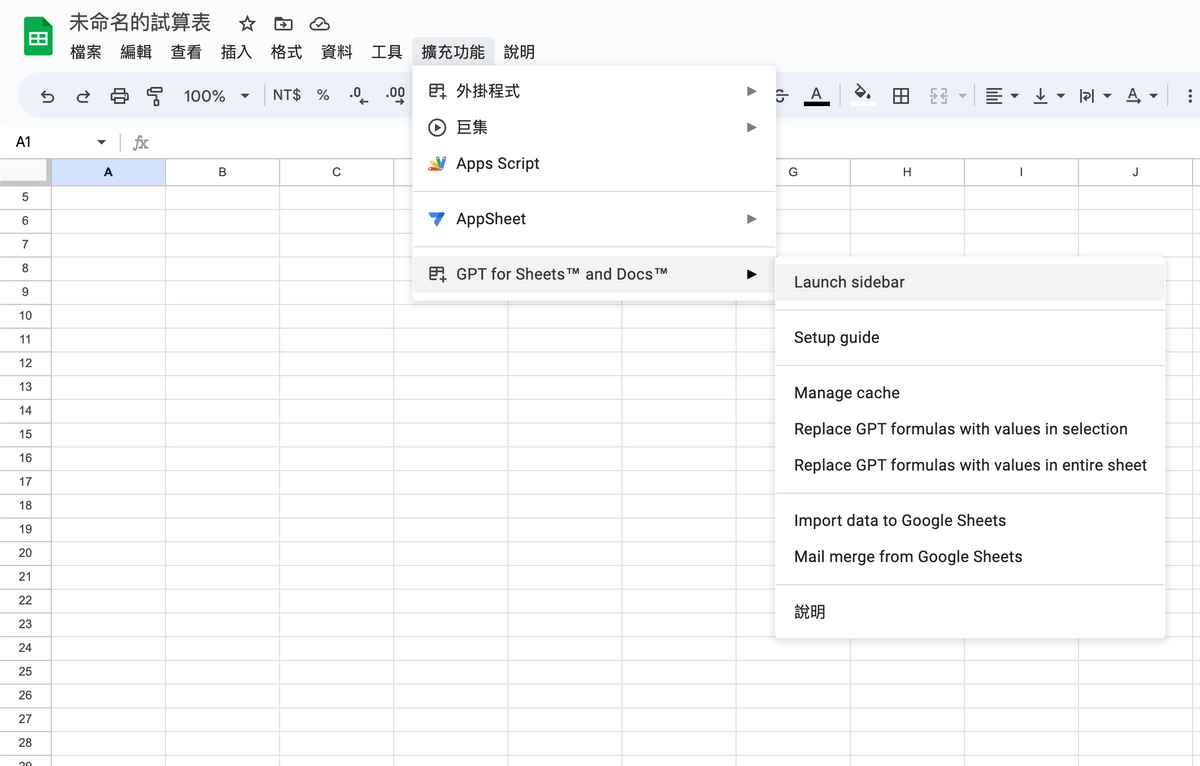Close the 擴充功能 menu
1200x766 pixels.
[453, 52]
